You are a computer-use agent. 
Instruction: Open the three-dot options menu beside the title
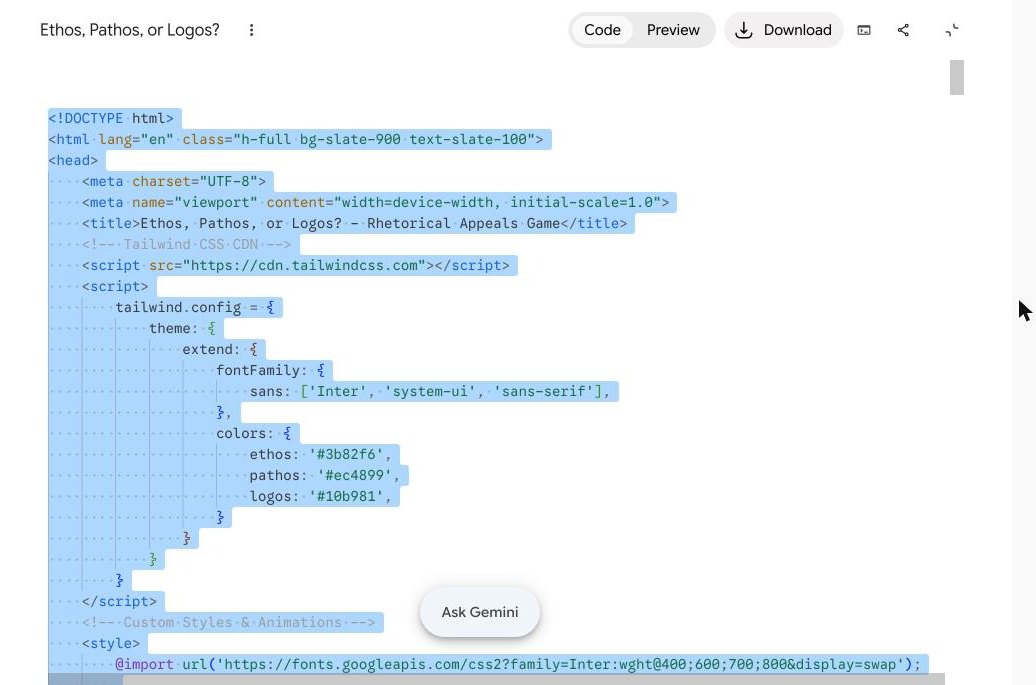(x=251, y=30)
